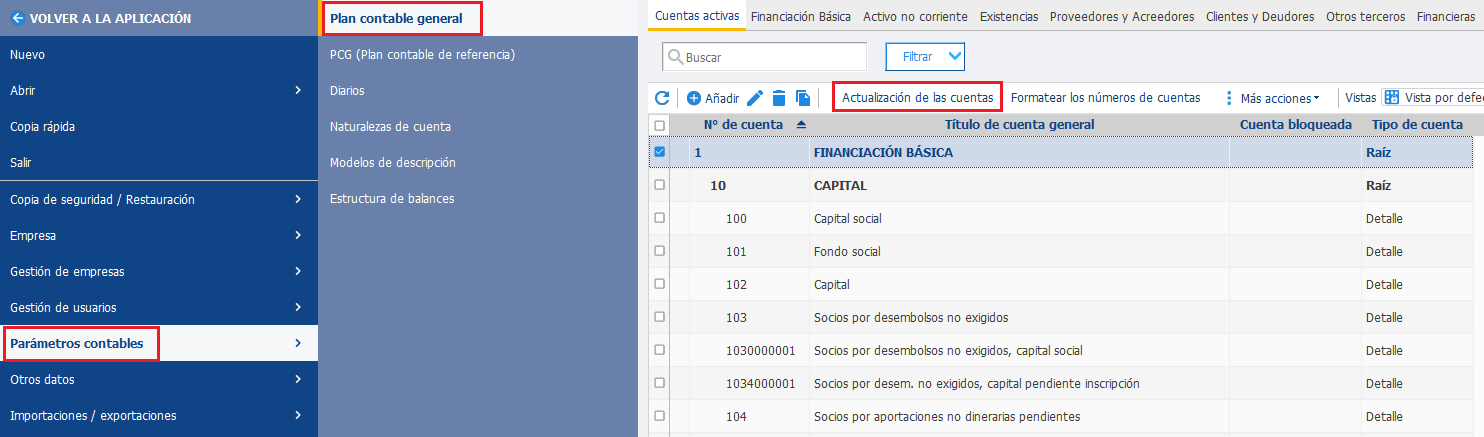Tick the checkbox for account 100 Capital social

pyautogui.click(x=659, y=218)
